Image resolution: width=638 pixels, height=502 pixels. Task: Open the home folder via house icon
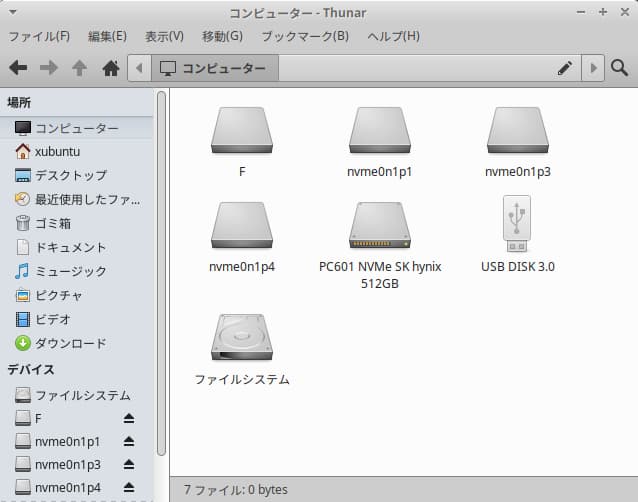111,68
